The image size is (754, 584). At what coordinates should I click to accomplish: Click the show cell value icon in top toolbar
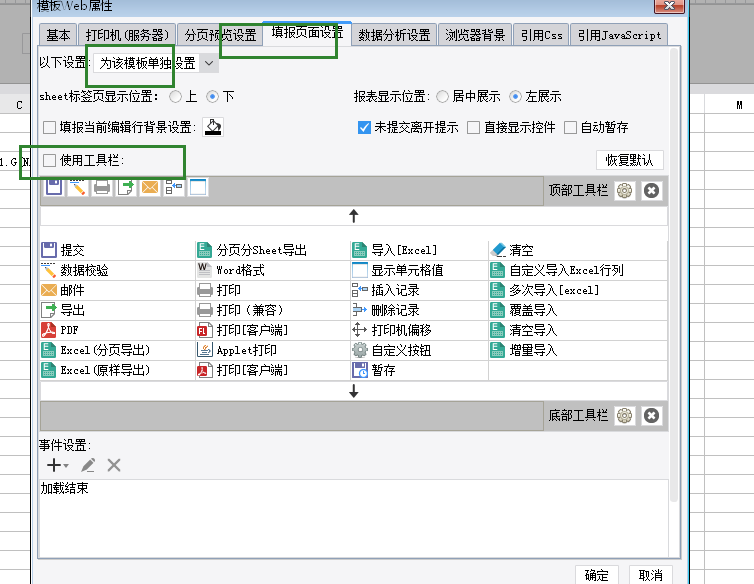pos(198,187)
